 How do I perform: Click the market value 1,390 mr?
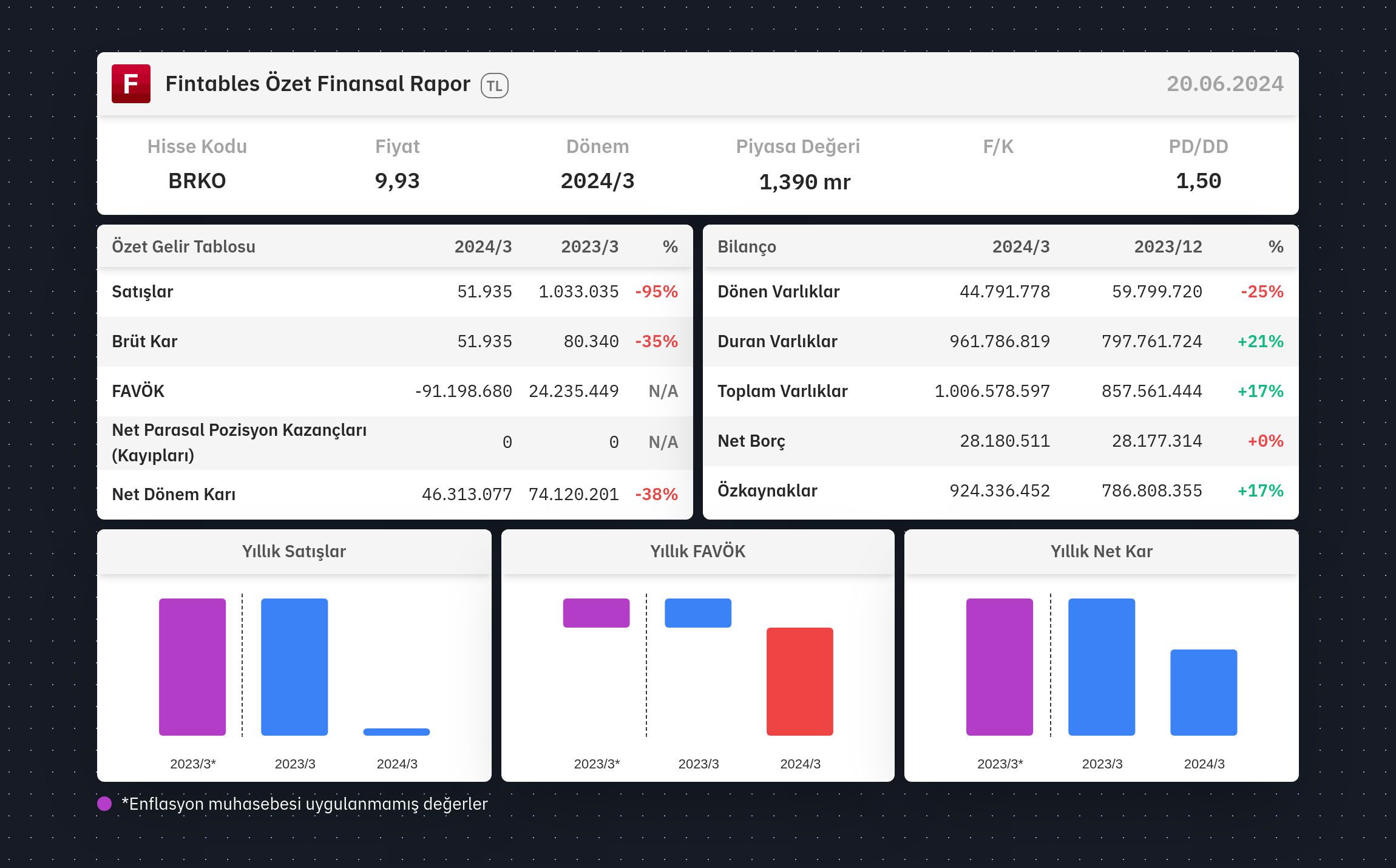(x=805, y=182)
